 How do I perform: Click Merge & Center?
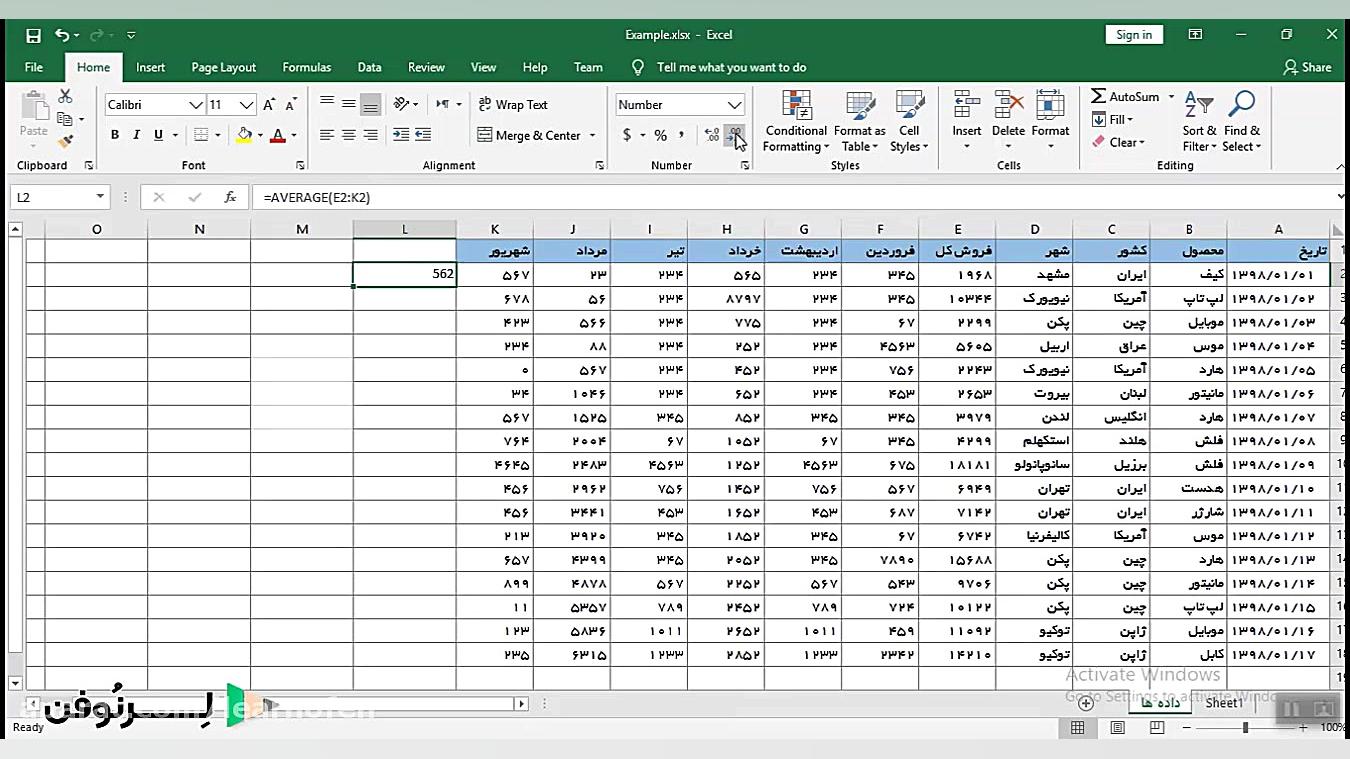(x=530, y=135)
